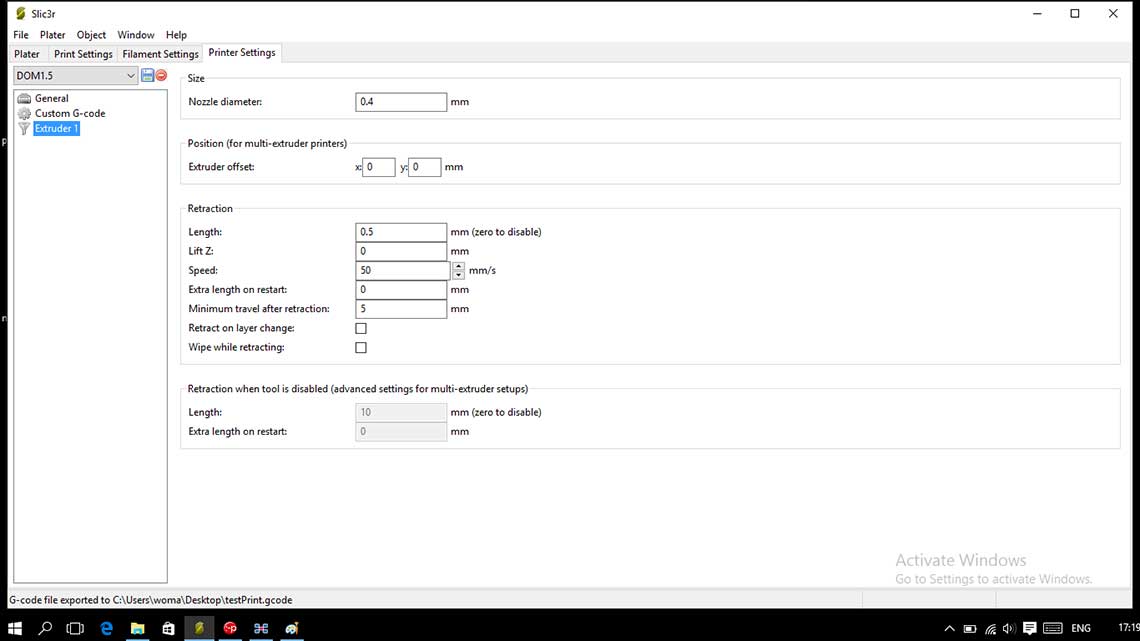The height and width of the screenshot is (641, 1140).
Task: Open the Action Center notifications
Action: [1029, 629]
